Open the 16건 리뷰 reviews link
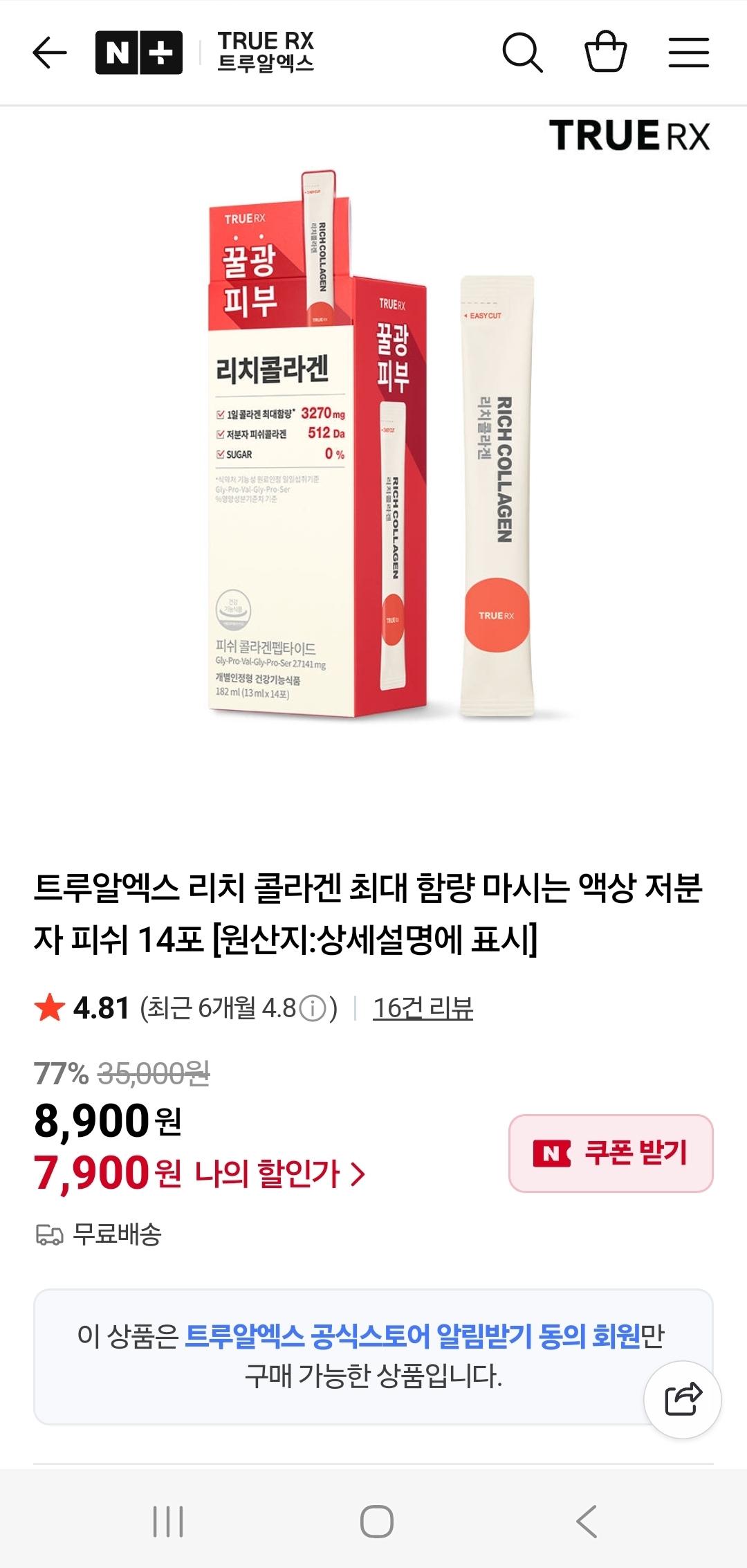747x1568 pixels. click(423, 1008)
